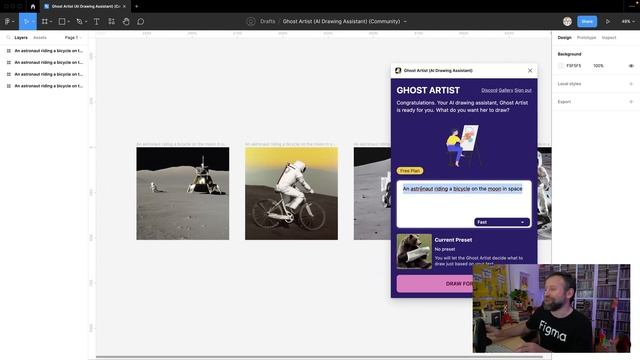The height and width of the screenshot is (360, 640).
Task: Switch to the Layers tab
Action: 21,38
